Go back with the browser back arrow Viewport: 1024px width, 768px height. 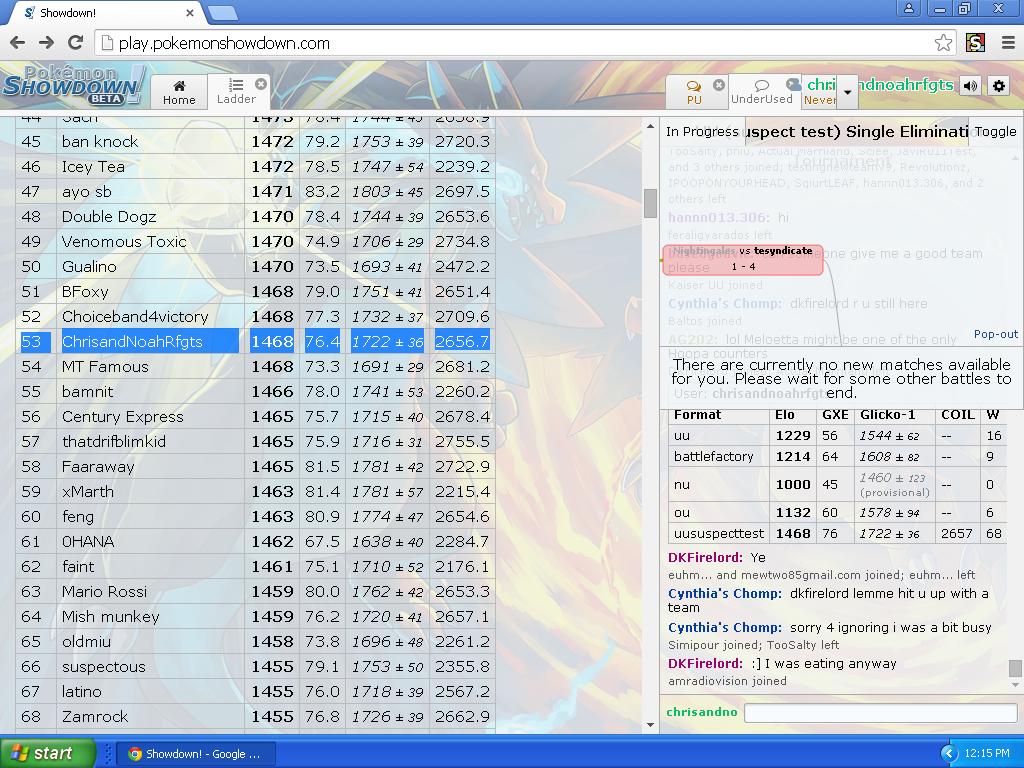point(17,43)
